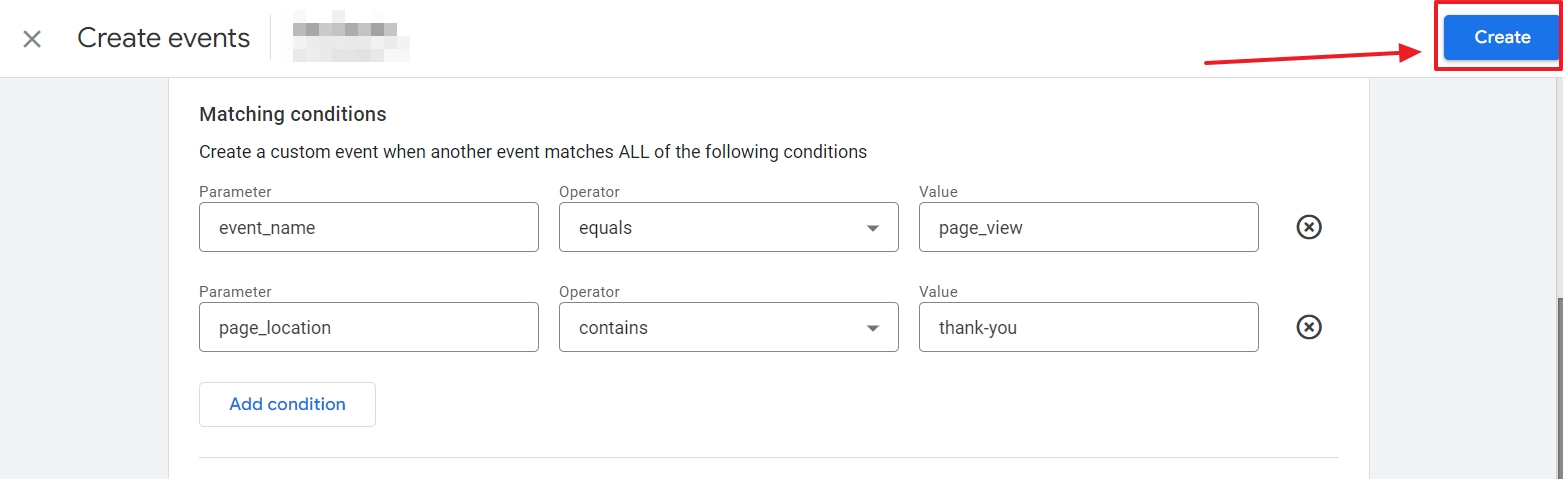Click the blurred property name in header
Image resolution: width=1563 pixels, height=479 pixels.
point(351,38)
